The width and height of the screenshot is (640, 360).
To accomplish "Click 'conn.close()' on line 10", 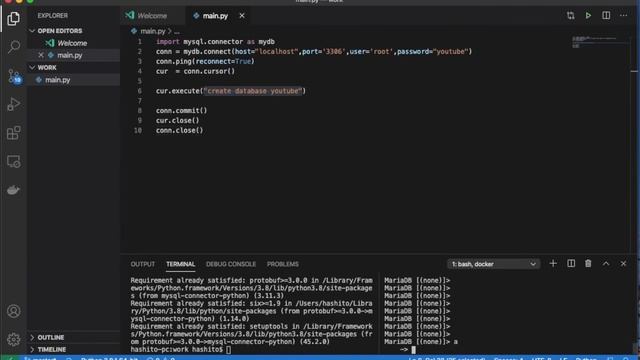I will (x=179, y=131).
